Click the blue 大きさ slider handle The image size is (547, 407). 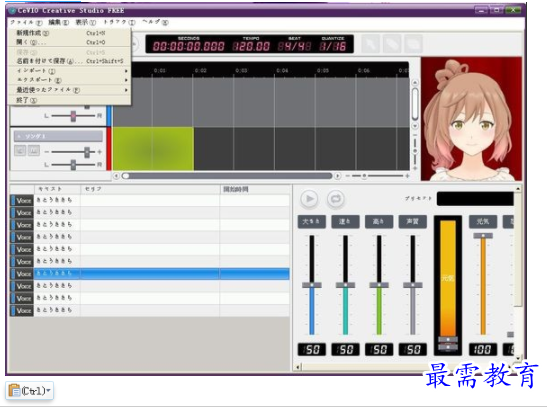pos(312,285)
